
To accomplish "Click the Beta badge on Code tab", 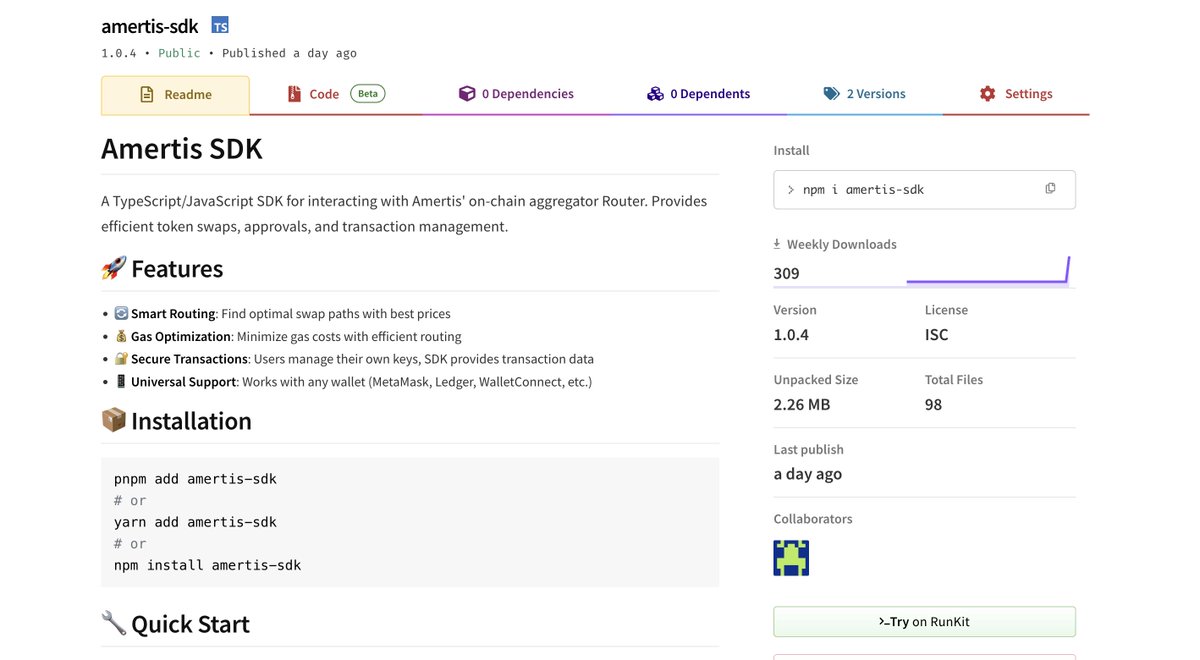I will [368, 94].
